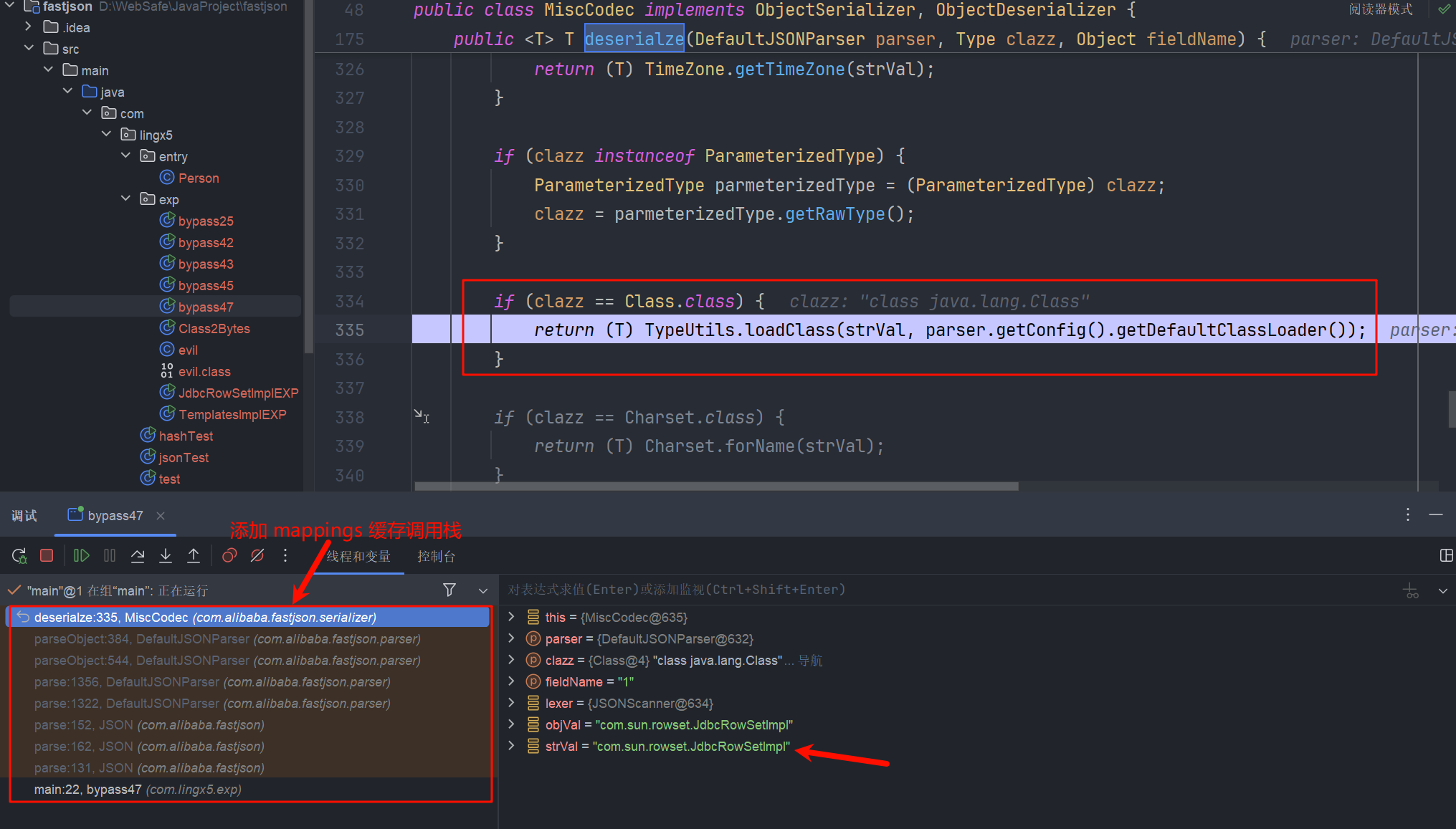Click the Step Out icon

click(194, 556)
